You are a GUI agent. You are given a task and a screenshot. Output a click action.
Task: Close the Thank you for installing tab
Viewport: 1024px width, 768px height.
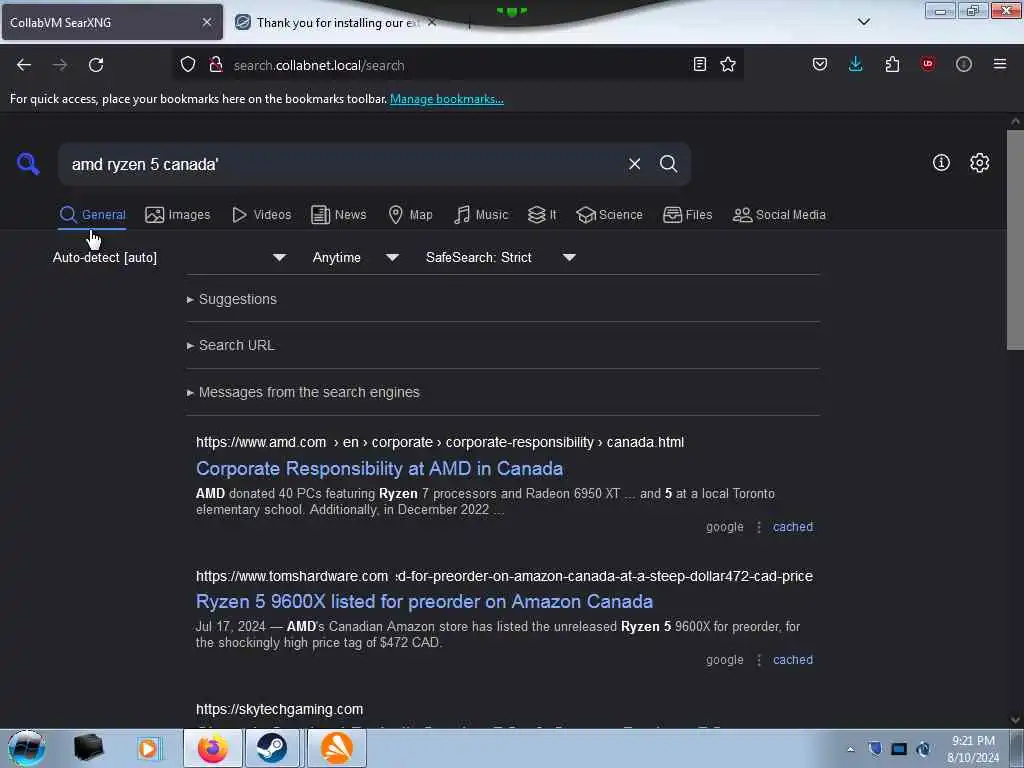coord(432,22)
